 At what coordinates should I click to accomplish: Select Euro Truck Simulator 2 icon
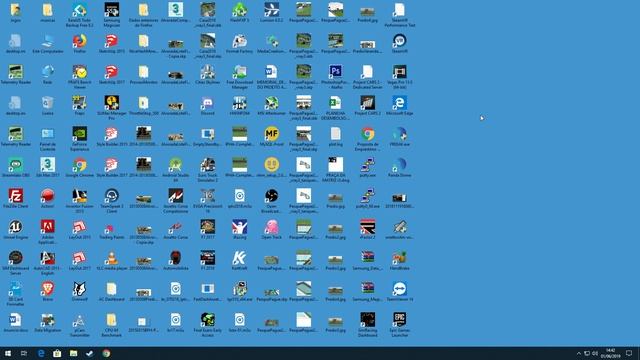[x=207, y=165]
